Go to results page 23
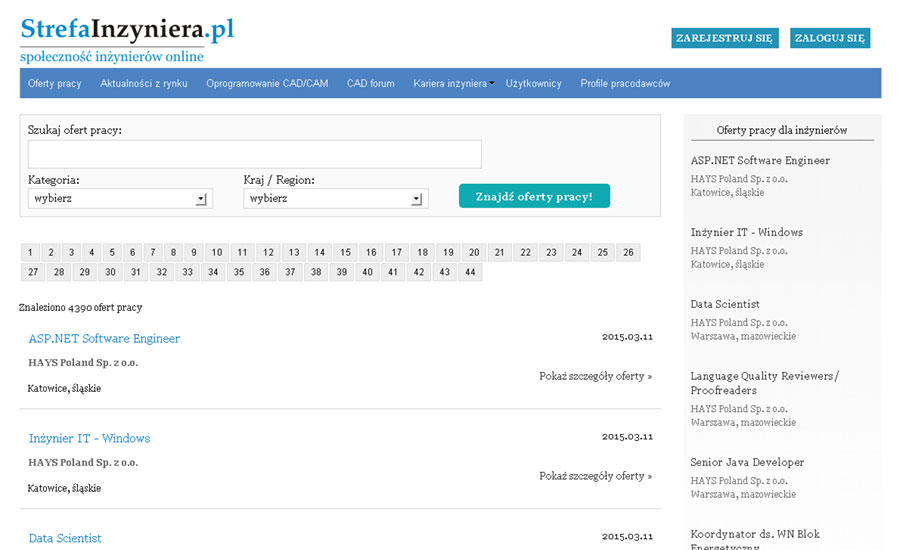900x550 pixels. pyautogui.click(x=551, y=252)
